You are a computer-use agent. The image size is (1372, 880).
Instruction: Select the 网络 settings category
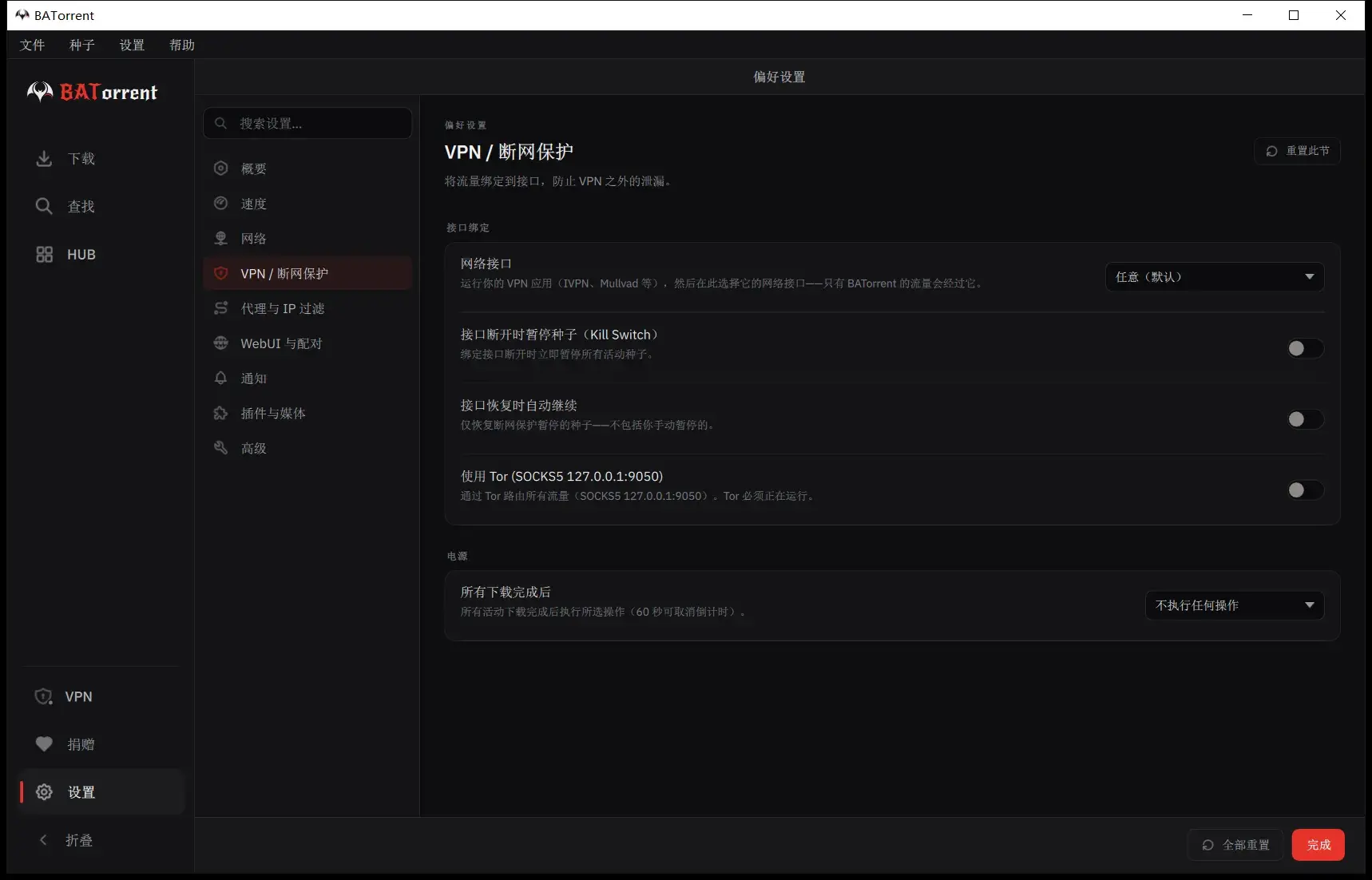pos(307,238)
